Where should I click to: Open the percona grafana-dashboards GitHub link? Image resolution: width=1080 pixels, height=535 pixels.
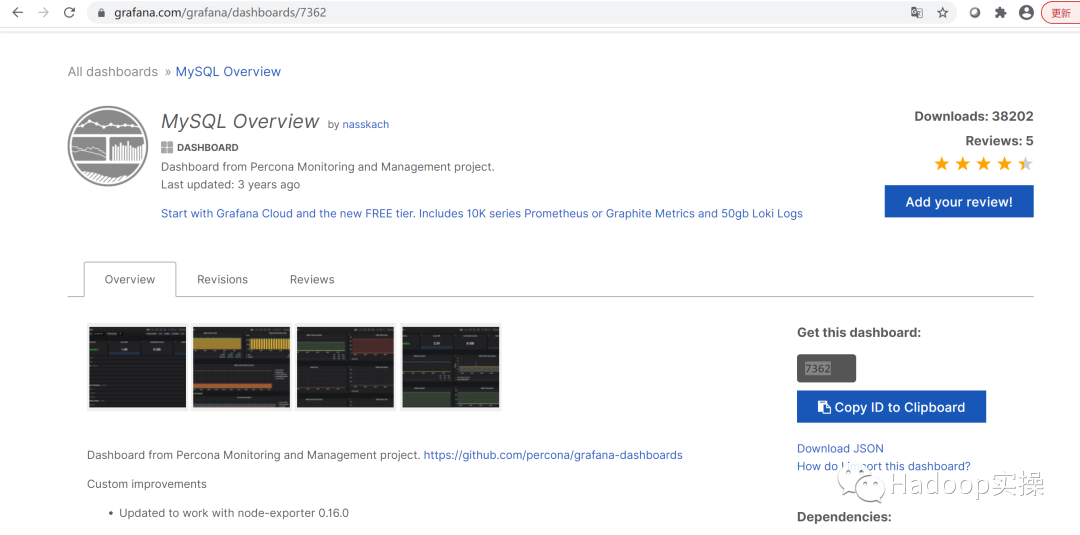553,455
